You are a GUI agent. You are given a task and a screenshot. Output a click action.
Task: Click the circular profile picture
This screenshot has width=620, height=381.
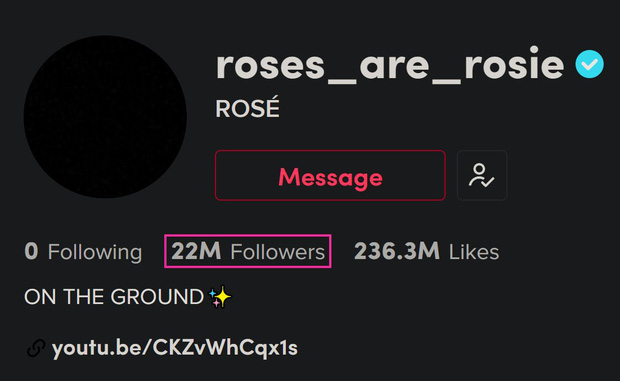click(x=105, y=117)
